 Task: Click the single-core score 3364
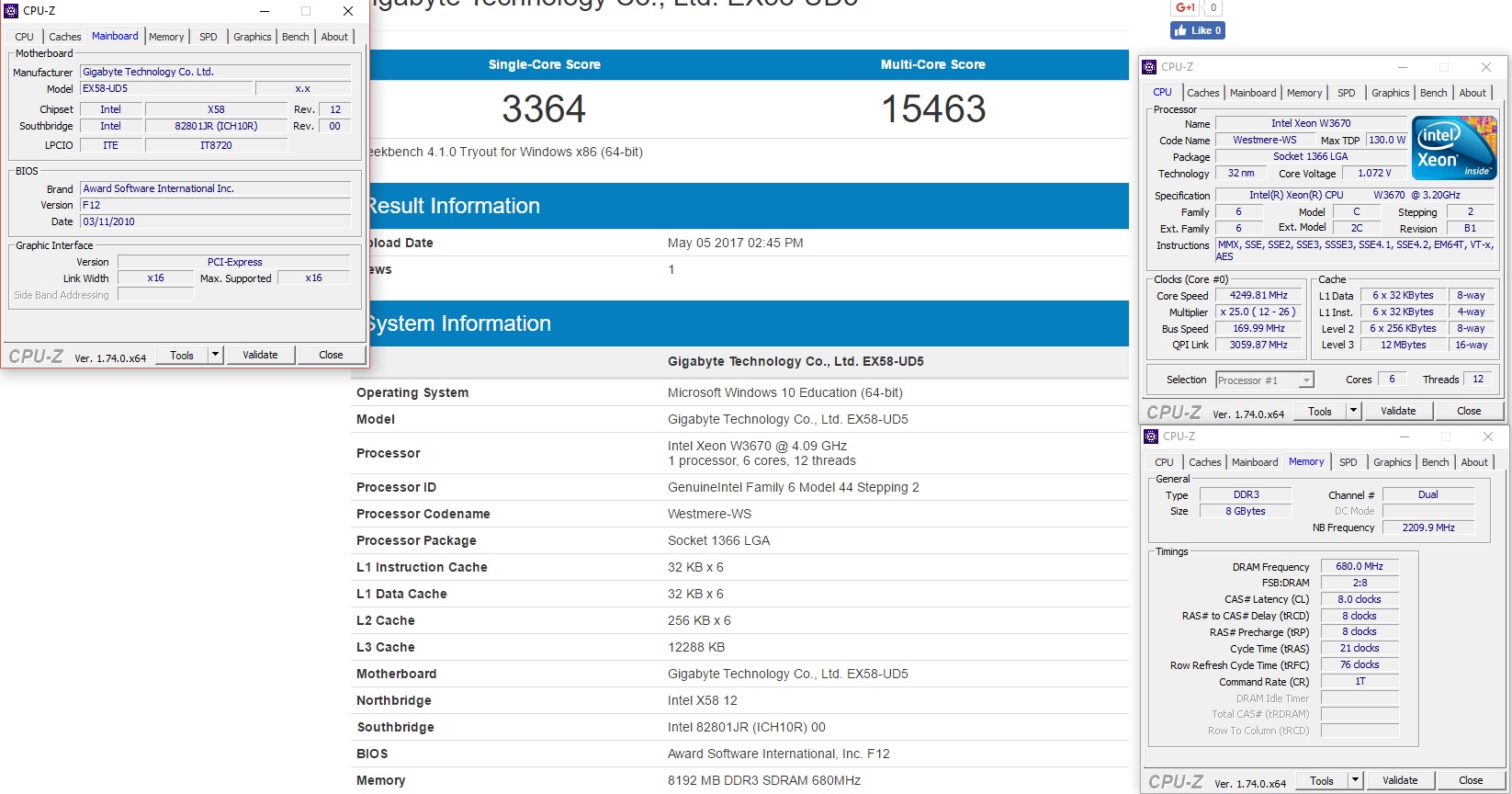(544, 109)
